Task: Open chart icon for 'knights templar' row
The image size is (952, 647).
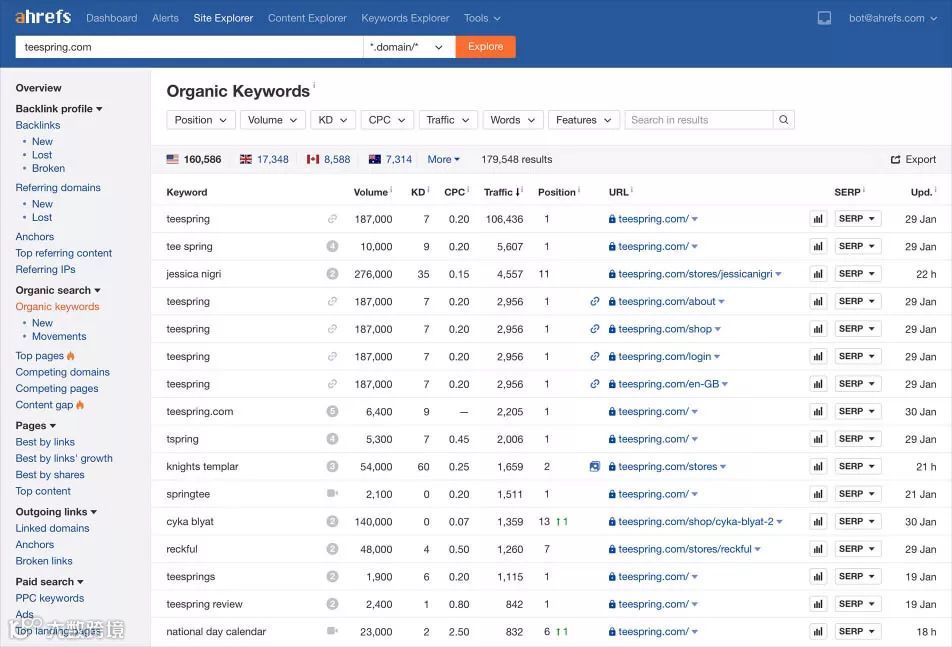Action: (818, 467)
